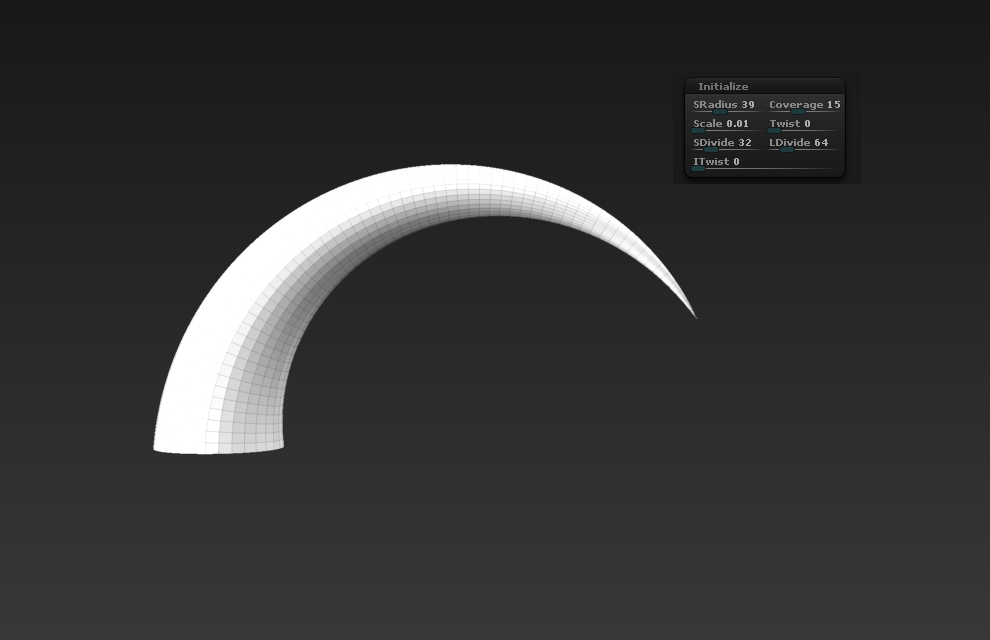990x640 pixels.
Task: Click the Scale value to edit it
Action: click(x=737, y=123)
